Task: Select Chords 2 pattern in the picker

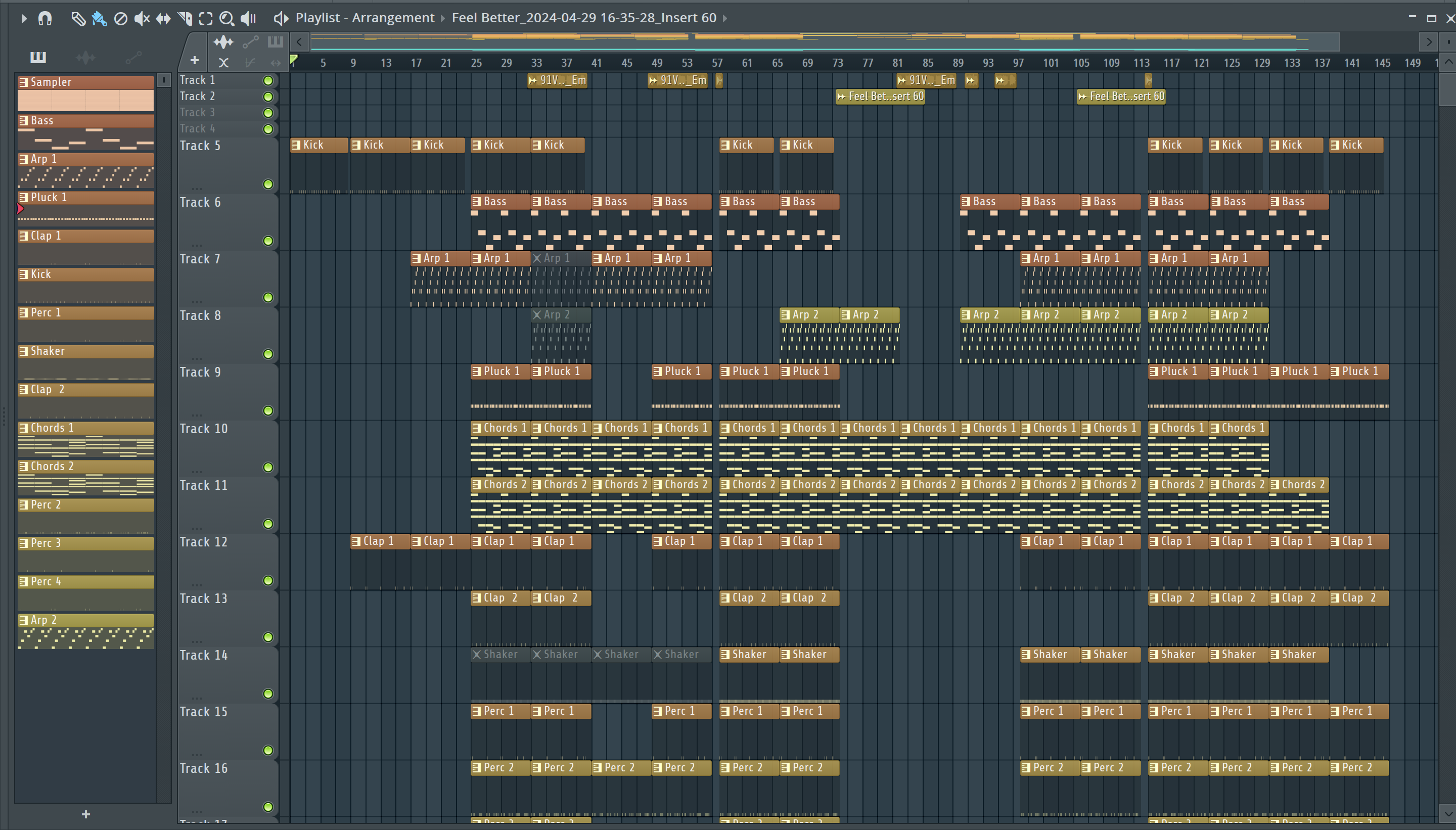Action: pyautogui.click(x=85, y=477)
